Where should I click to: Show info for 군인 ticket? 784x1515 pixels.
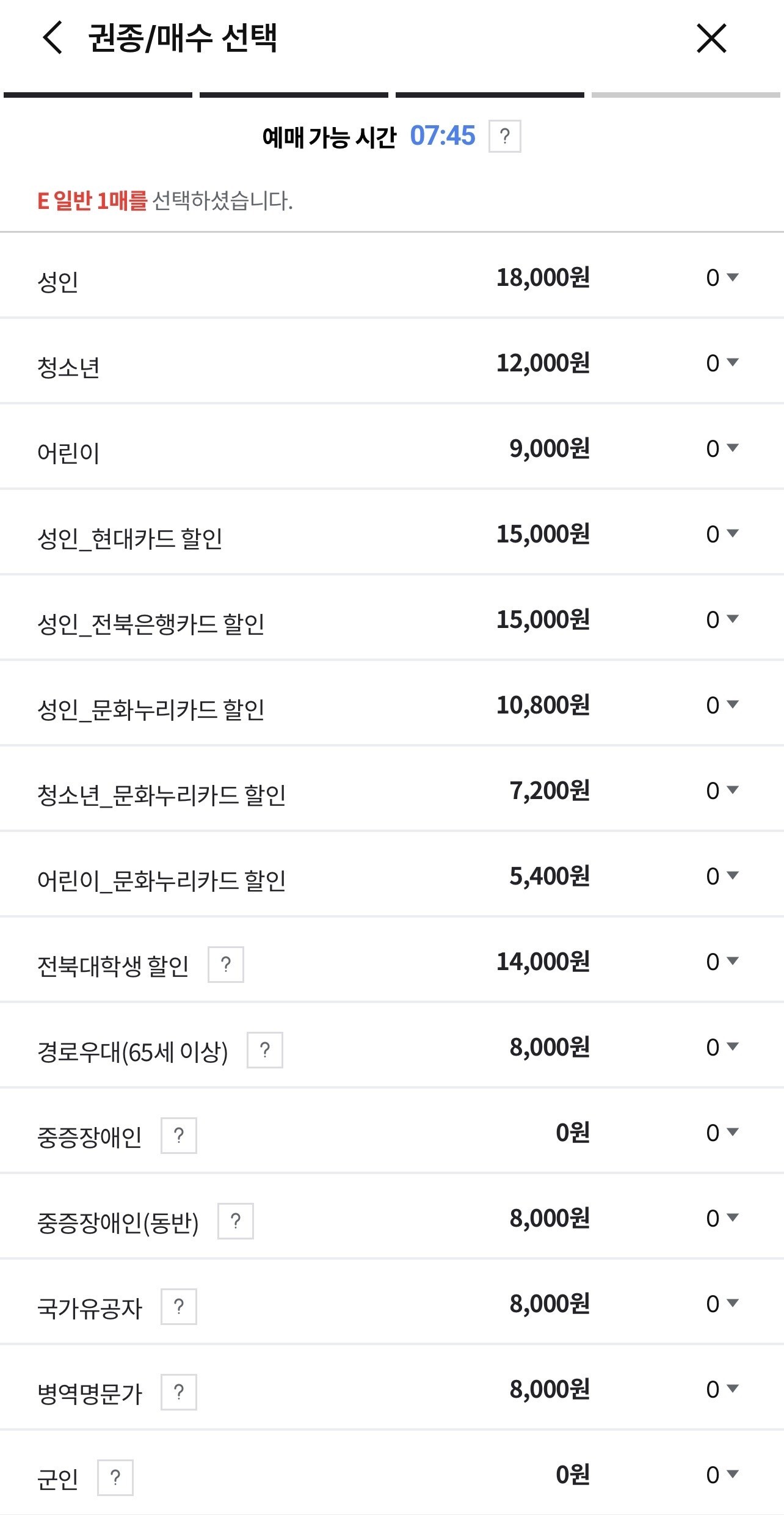(x=115, y=1478)
